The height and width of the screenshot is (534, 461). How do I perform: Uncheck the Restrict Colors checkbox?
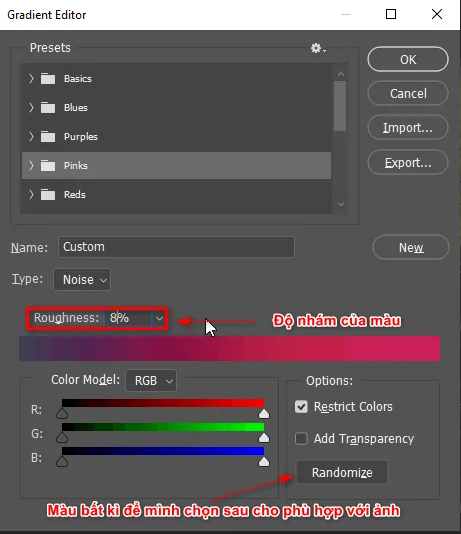tap(301, 407)
